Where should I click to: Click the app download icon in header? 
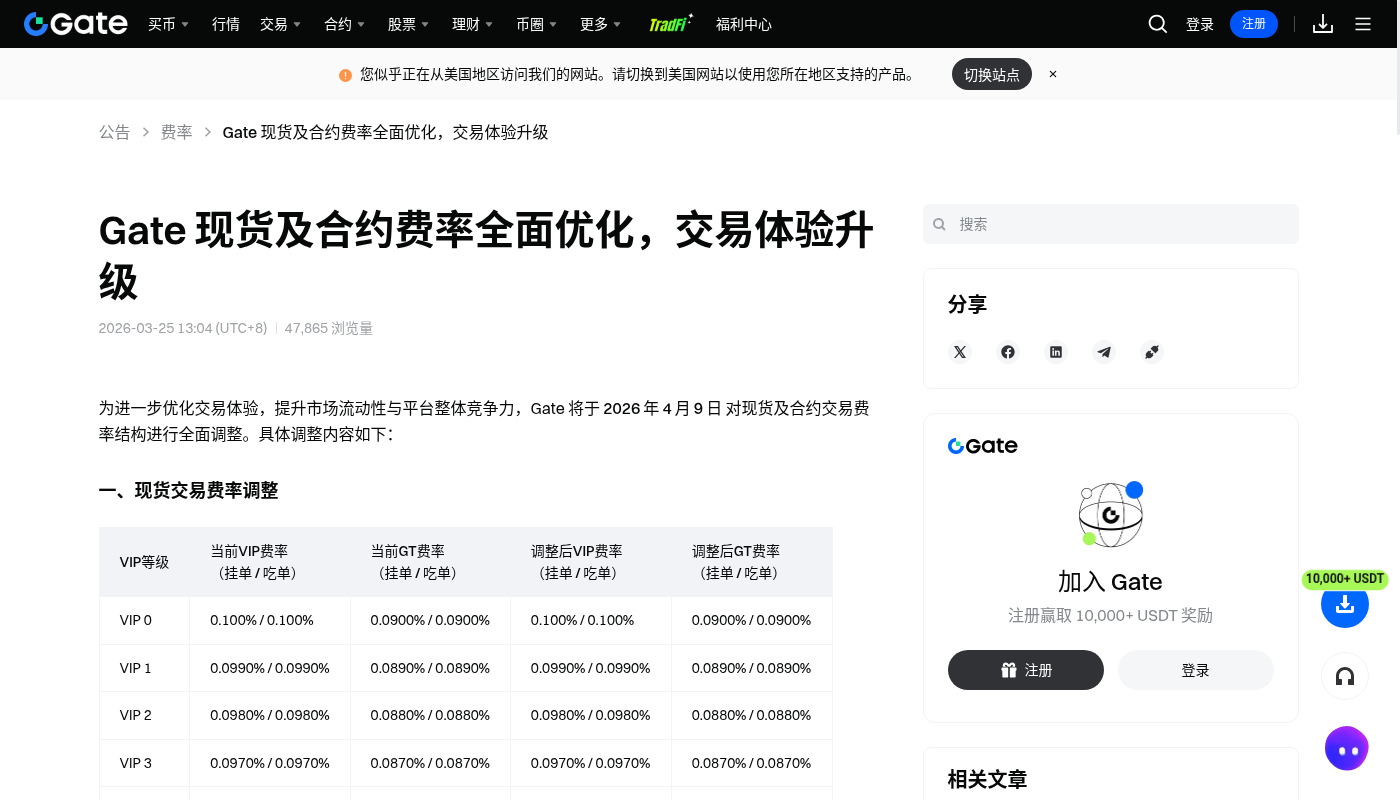[1323, 24]
